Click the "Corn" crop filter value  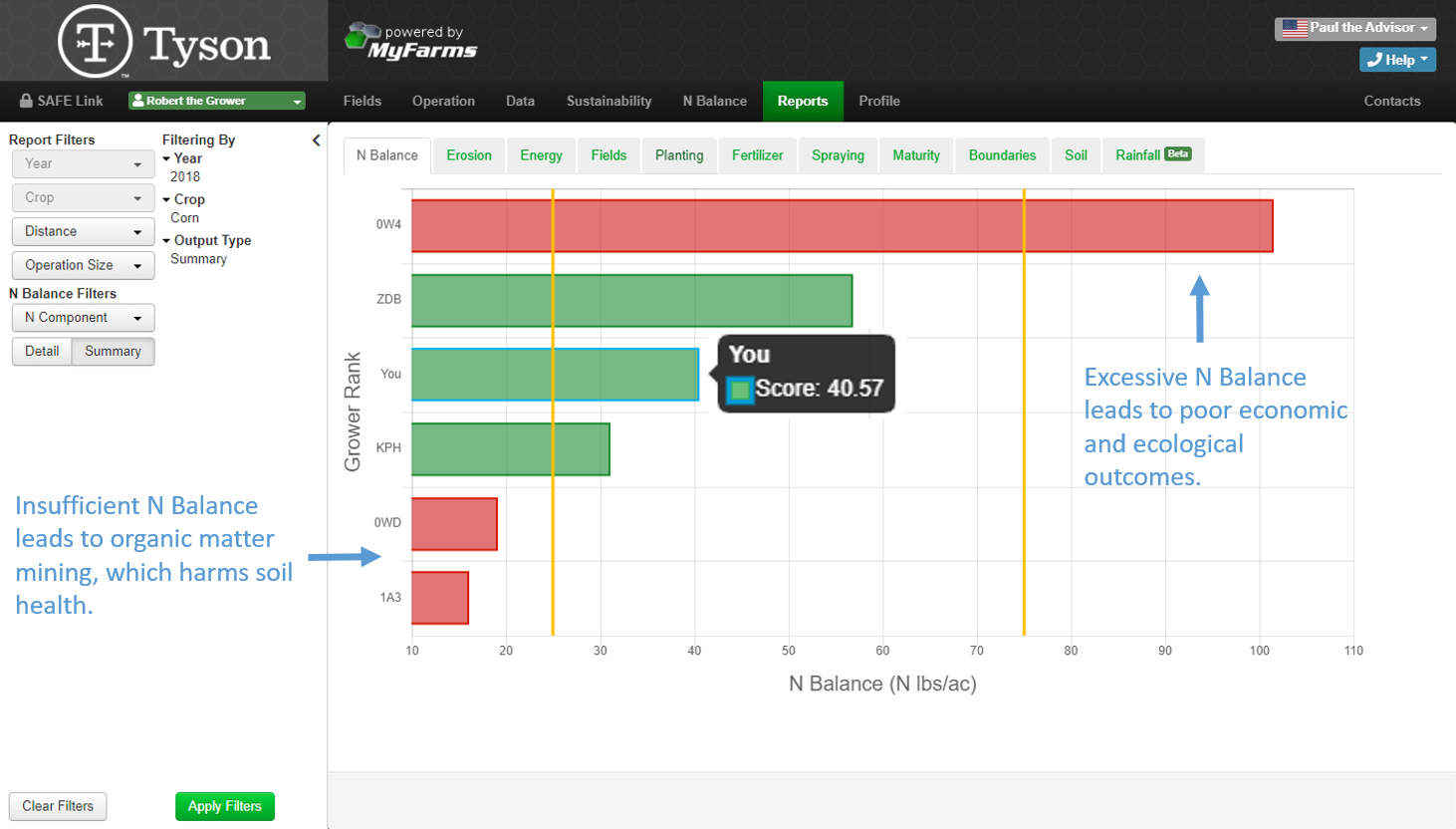[185, 218]
